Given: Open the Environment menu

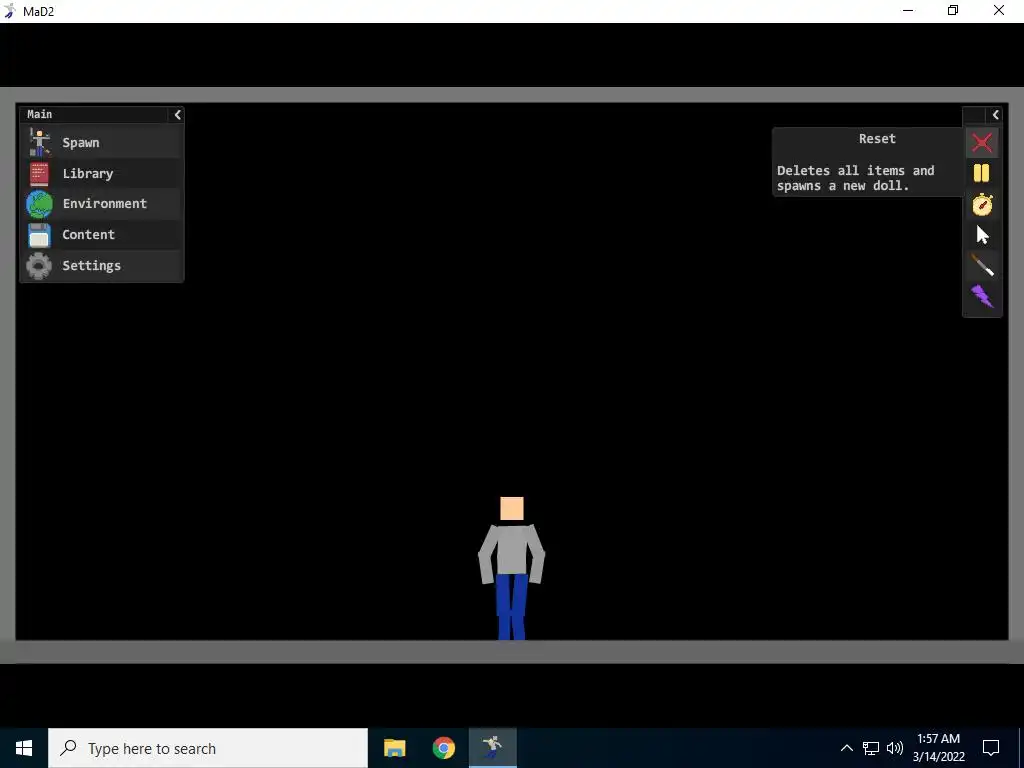Looking at the screenshot, I should [x=102, y=204].
